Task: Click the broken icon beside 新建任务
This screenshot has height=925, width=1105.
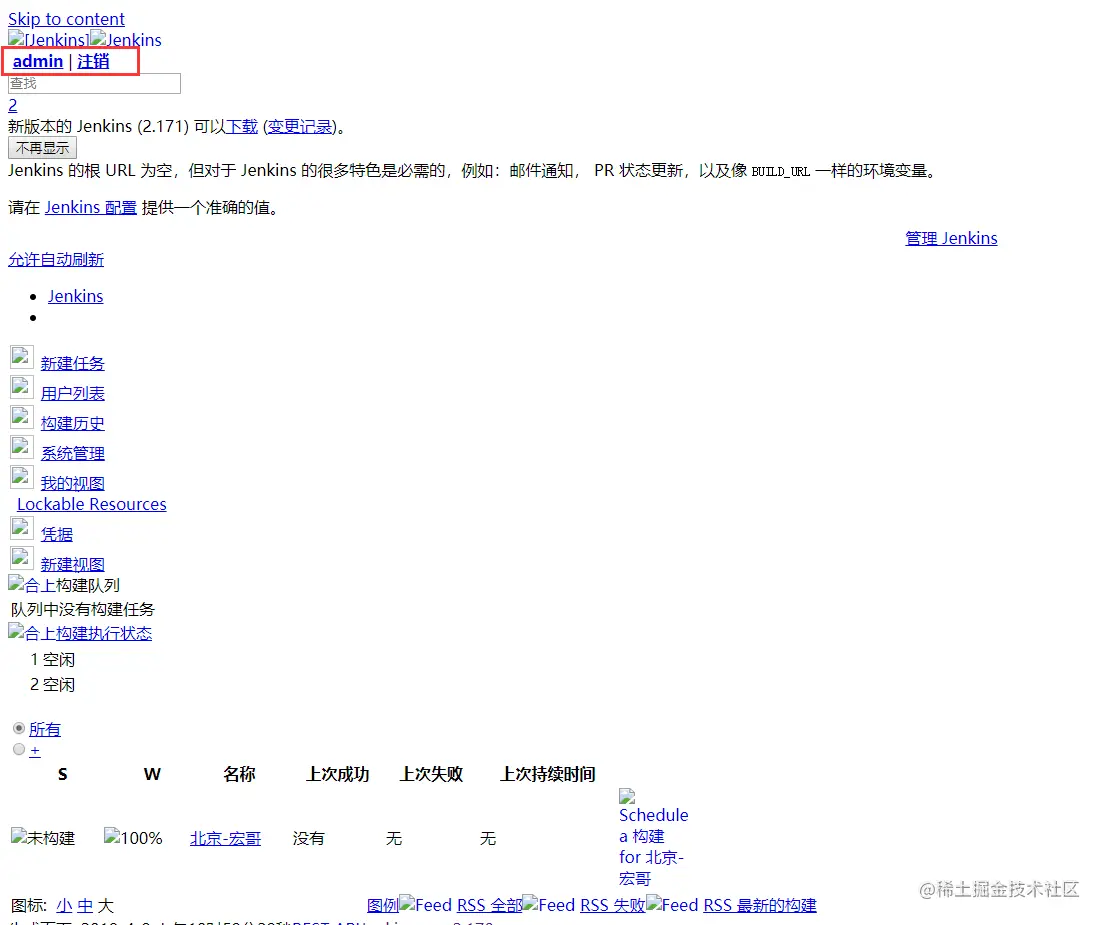Action: (22, 357)
